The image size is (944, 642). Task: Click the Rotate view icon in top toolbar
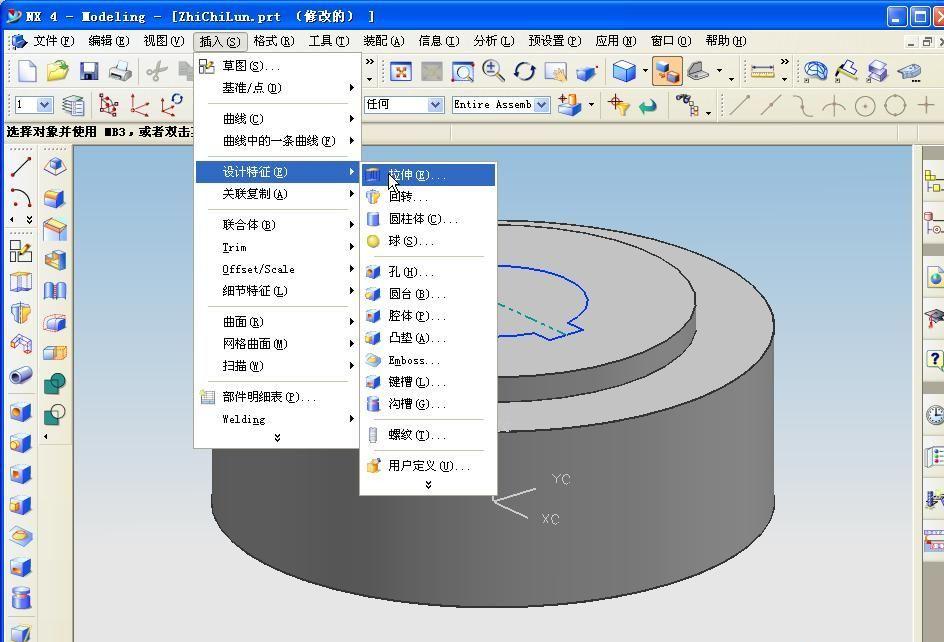[525, 72]
